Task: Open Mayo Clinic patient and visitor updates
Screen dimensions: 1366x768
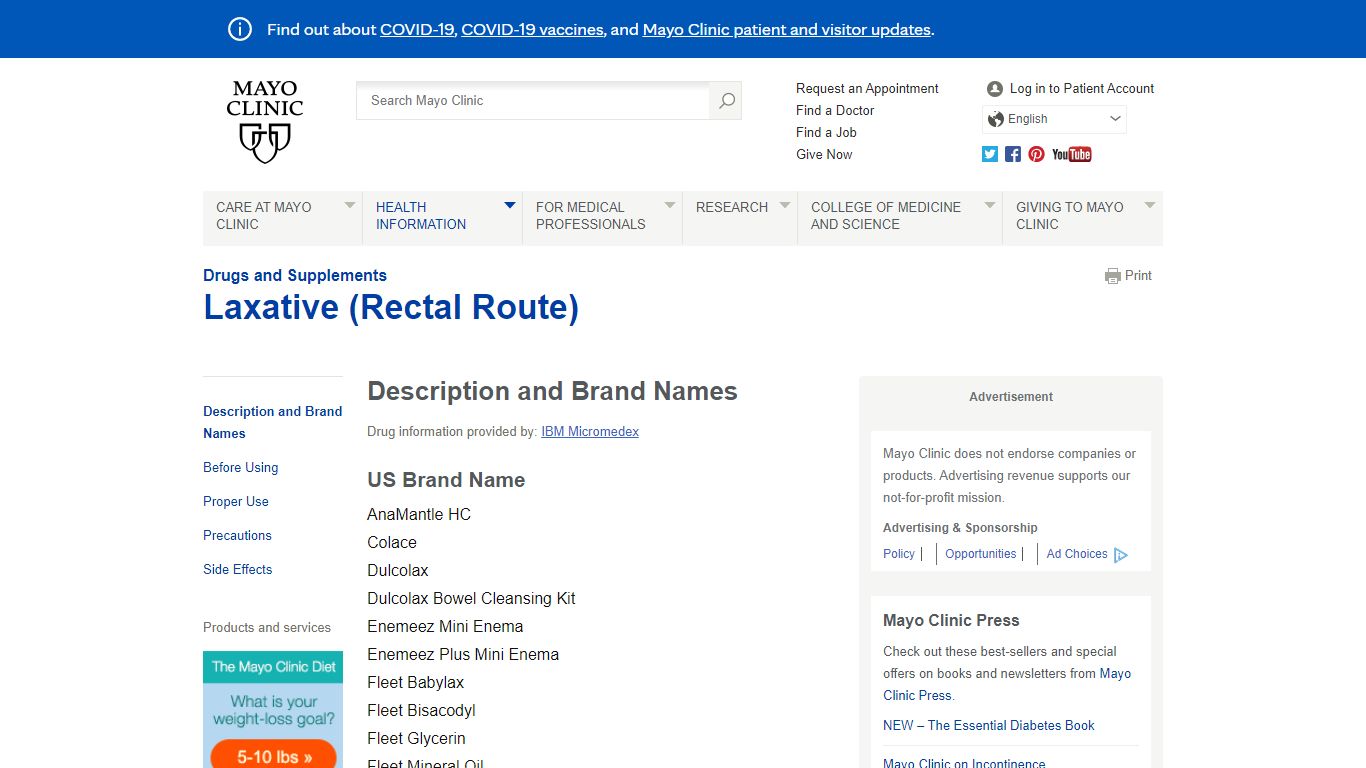Action: (787, 30)
